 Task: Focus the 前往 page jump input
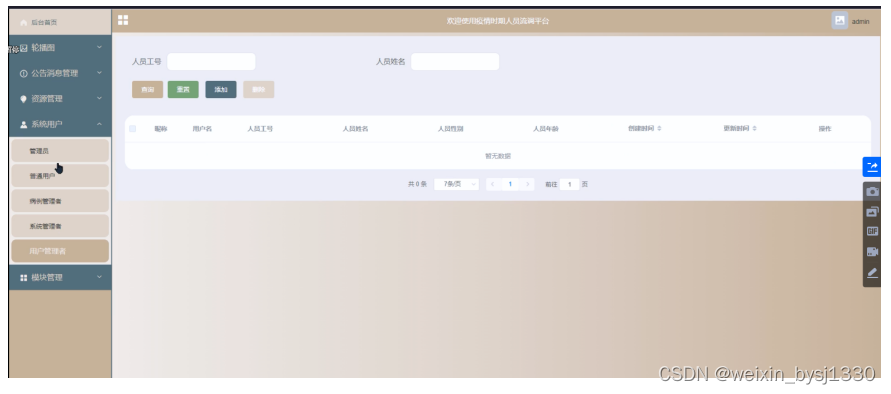[569, 184]
